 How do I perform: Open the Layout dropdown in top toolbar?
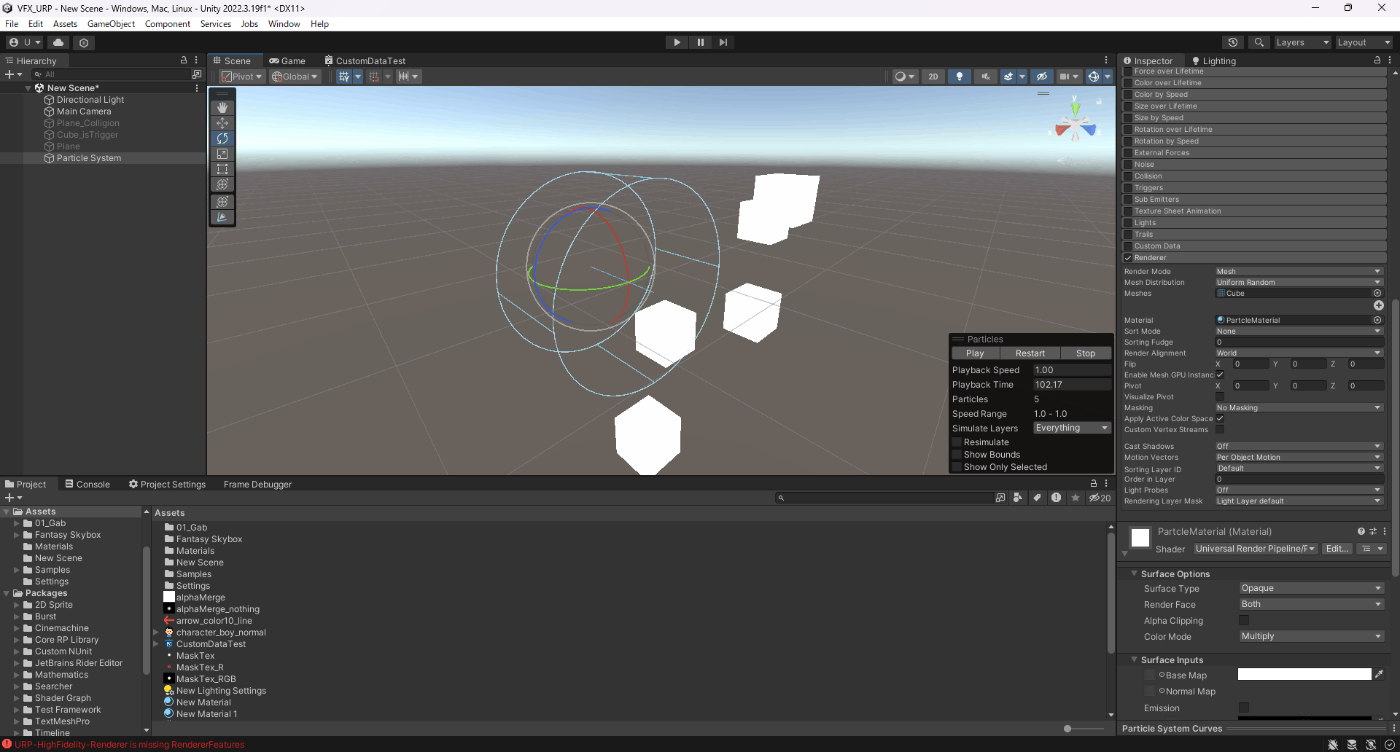[1363, 43]
